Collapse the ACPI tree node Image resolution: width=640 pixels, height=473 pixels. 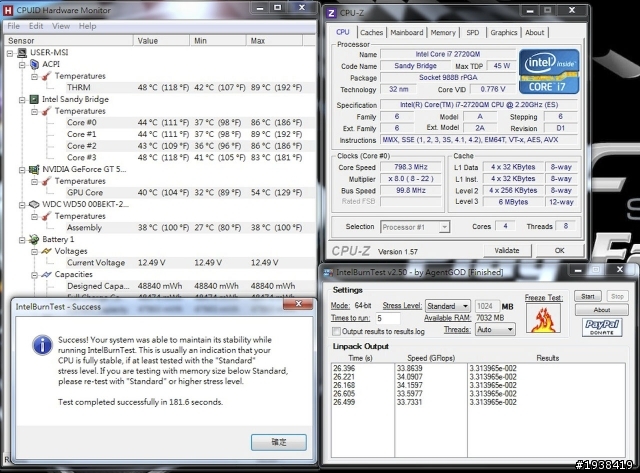(x=22, y=64)
